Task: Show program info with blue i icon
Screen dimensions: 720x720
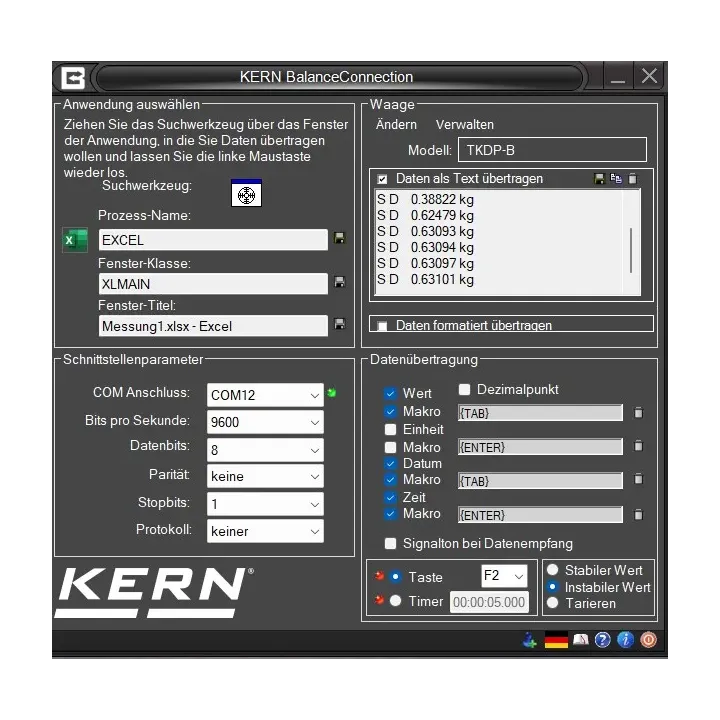Action: click(625, 640)
